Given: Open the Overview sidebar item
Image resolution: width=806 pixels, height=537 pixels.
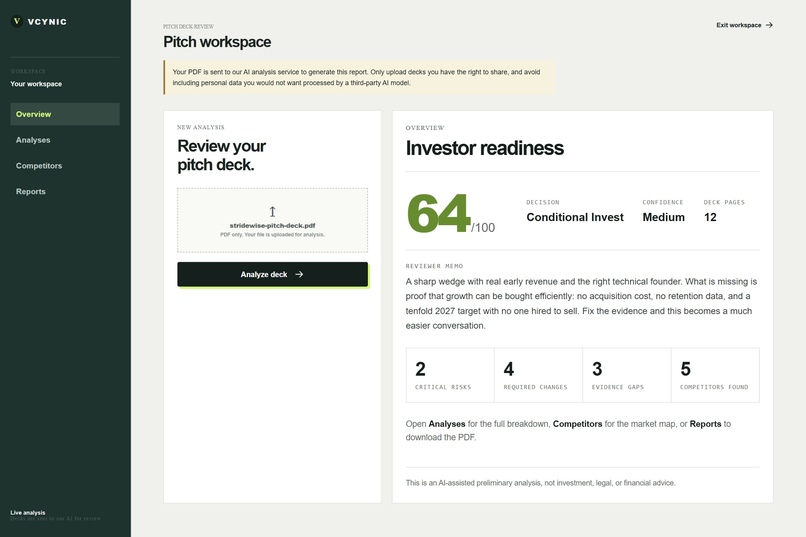Looking at the screenshot, I should 65,114.
